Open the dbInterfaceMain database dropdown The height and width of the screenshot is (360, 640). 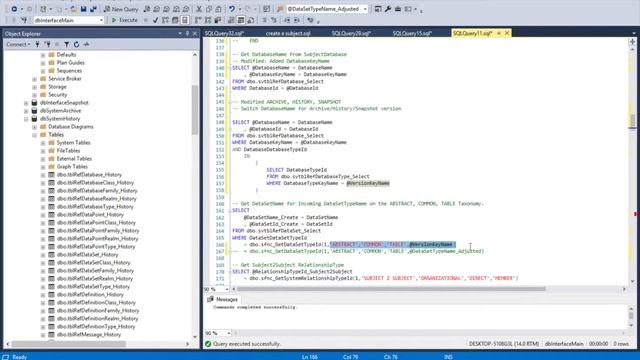101,20
